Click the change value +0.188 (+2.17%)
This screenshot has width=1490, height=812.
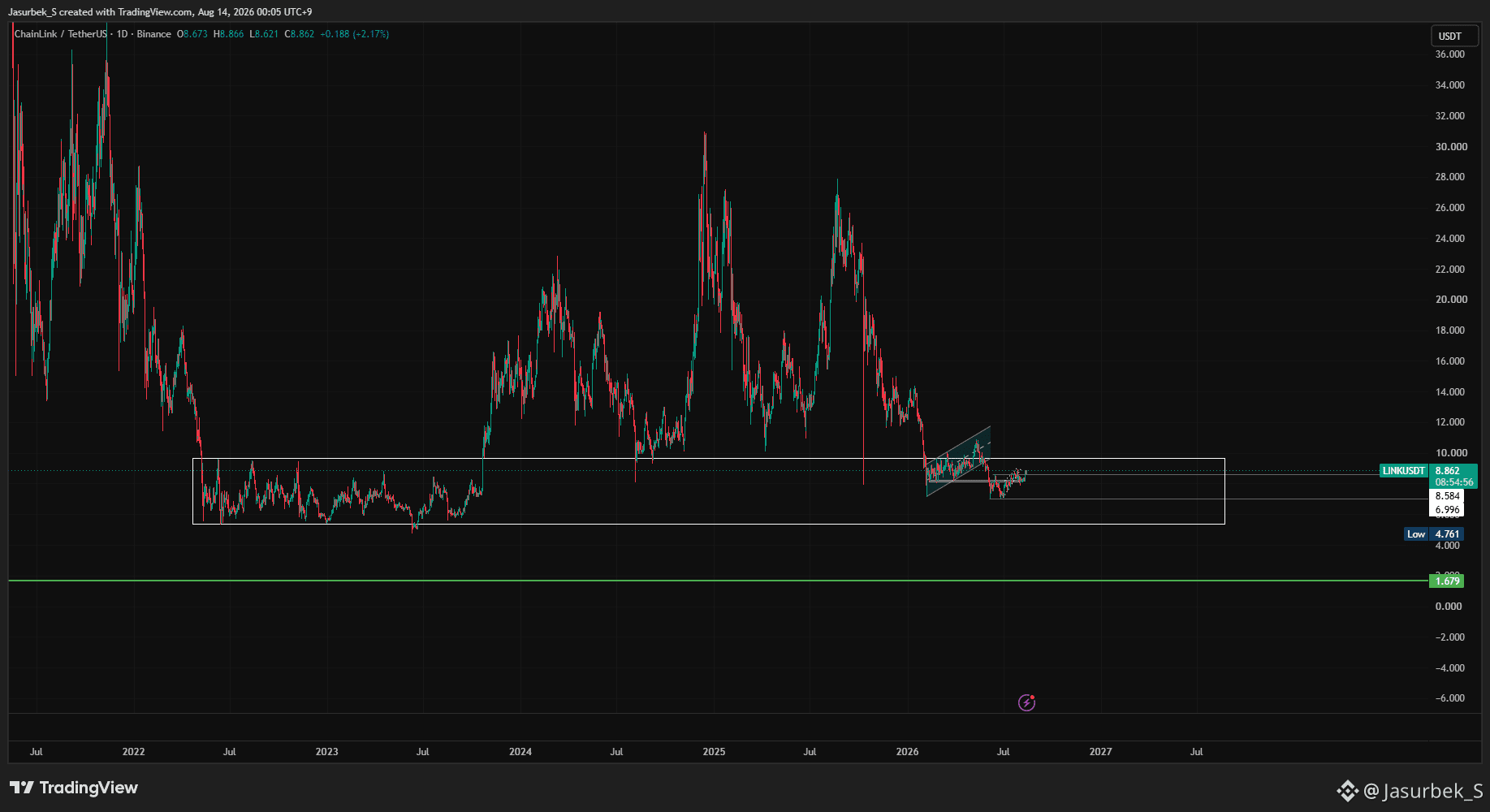pyautogui.click(x=355, y=34)
